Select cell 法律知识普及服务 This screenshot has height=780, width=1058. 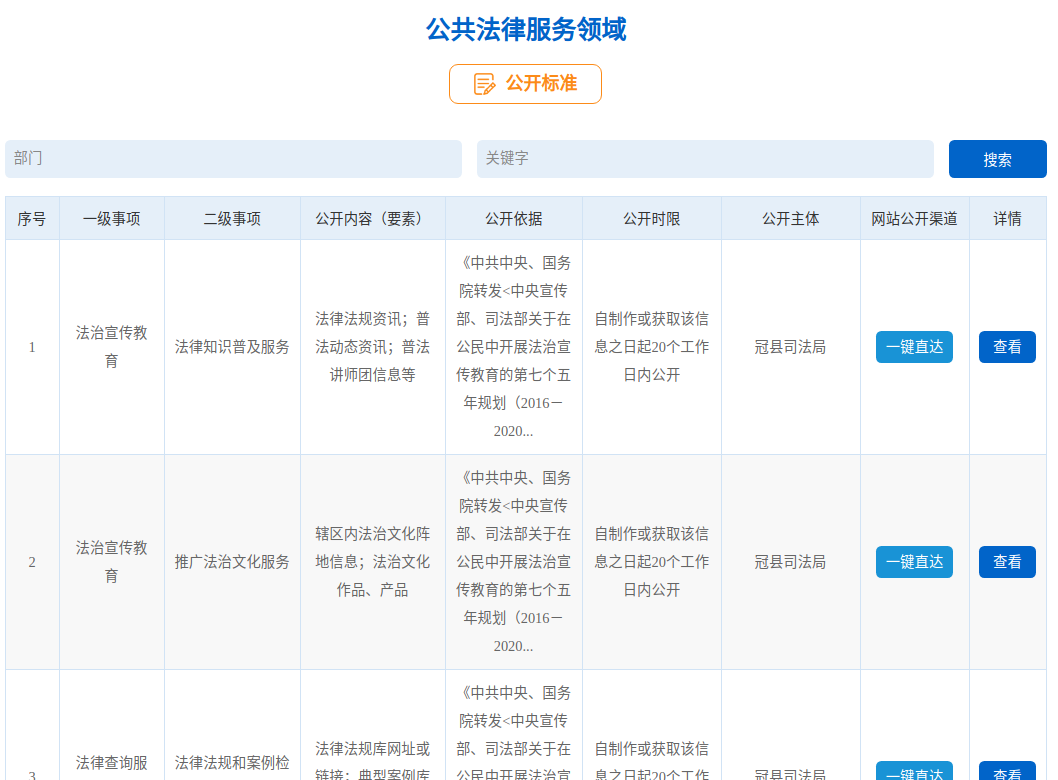(232, 347)
